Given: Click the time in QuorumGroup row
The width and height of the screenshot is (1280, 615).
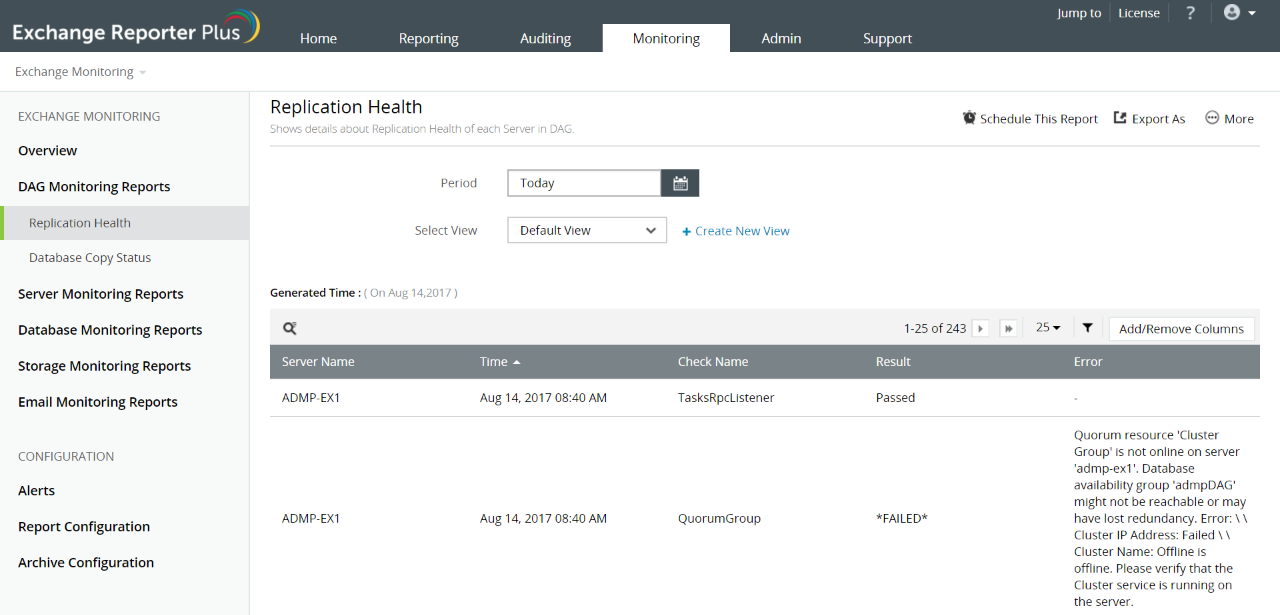Looking at the screenshot, I should pyautogui.click(x=543, y=519).
